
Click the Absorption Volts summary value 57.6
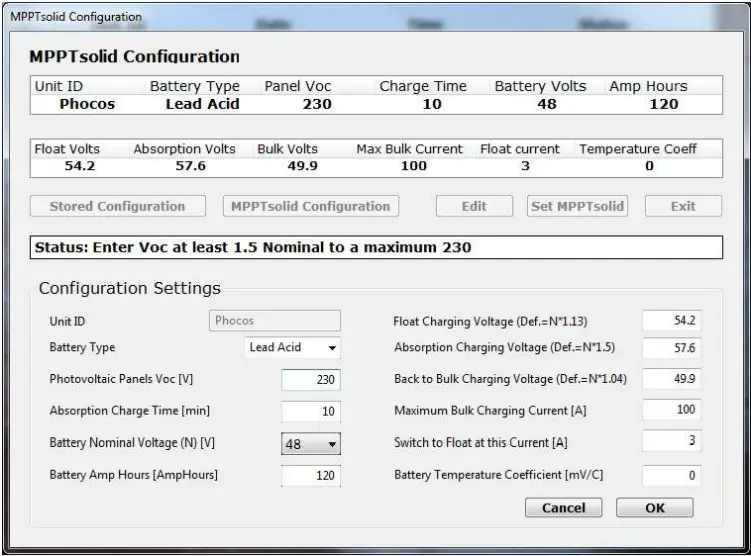(x=191, y=166)
